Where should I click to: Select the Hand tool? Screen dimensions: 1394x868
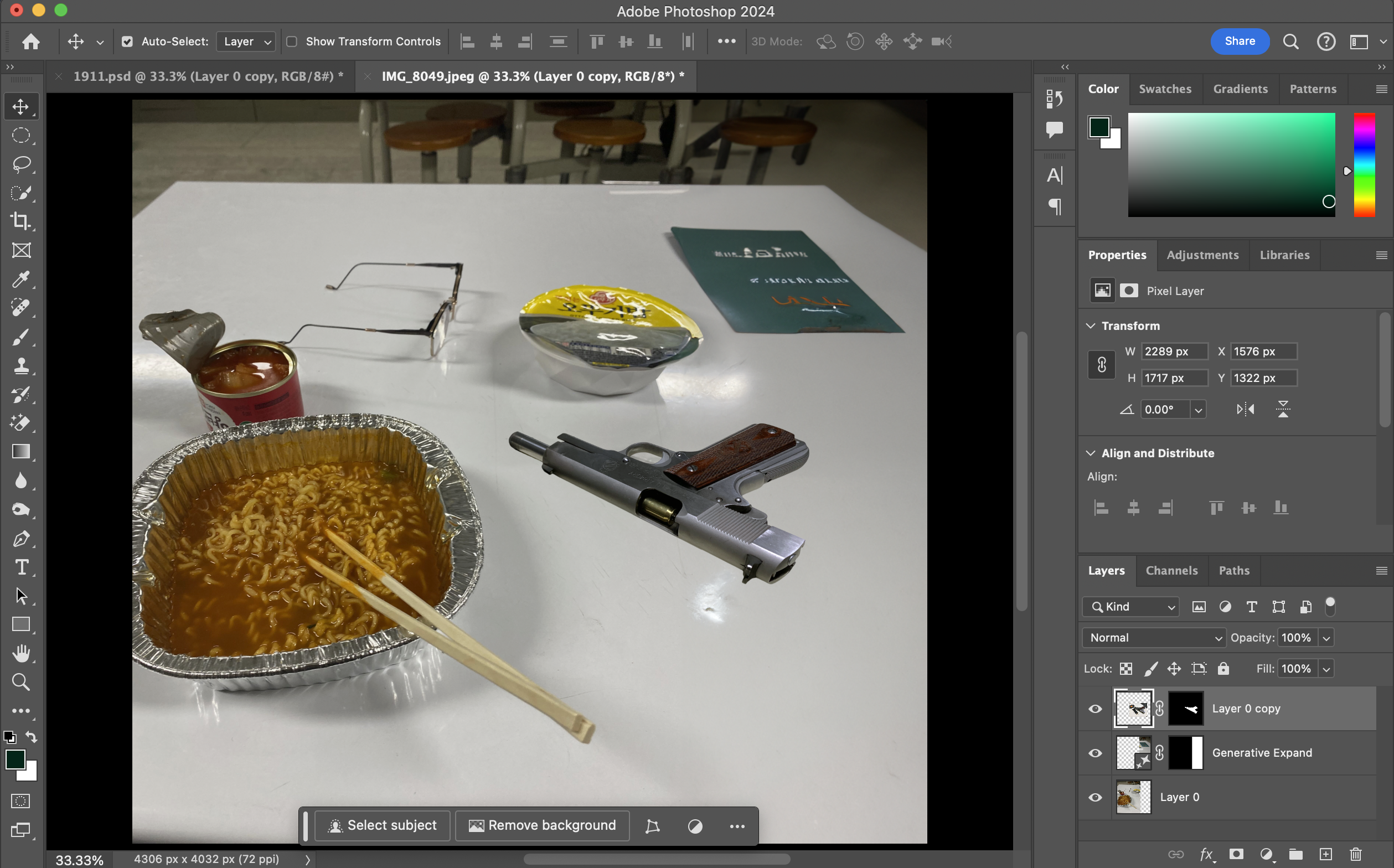[x=20, y=653]
